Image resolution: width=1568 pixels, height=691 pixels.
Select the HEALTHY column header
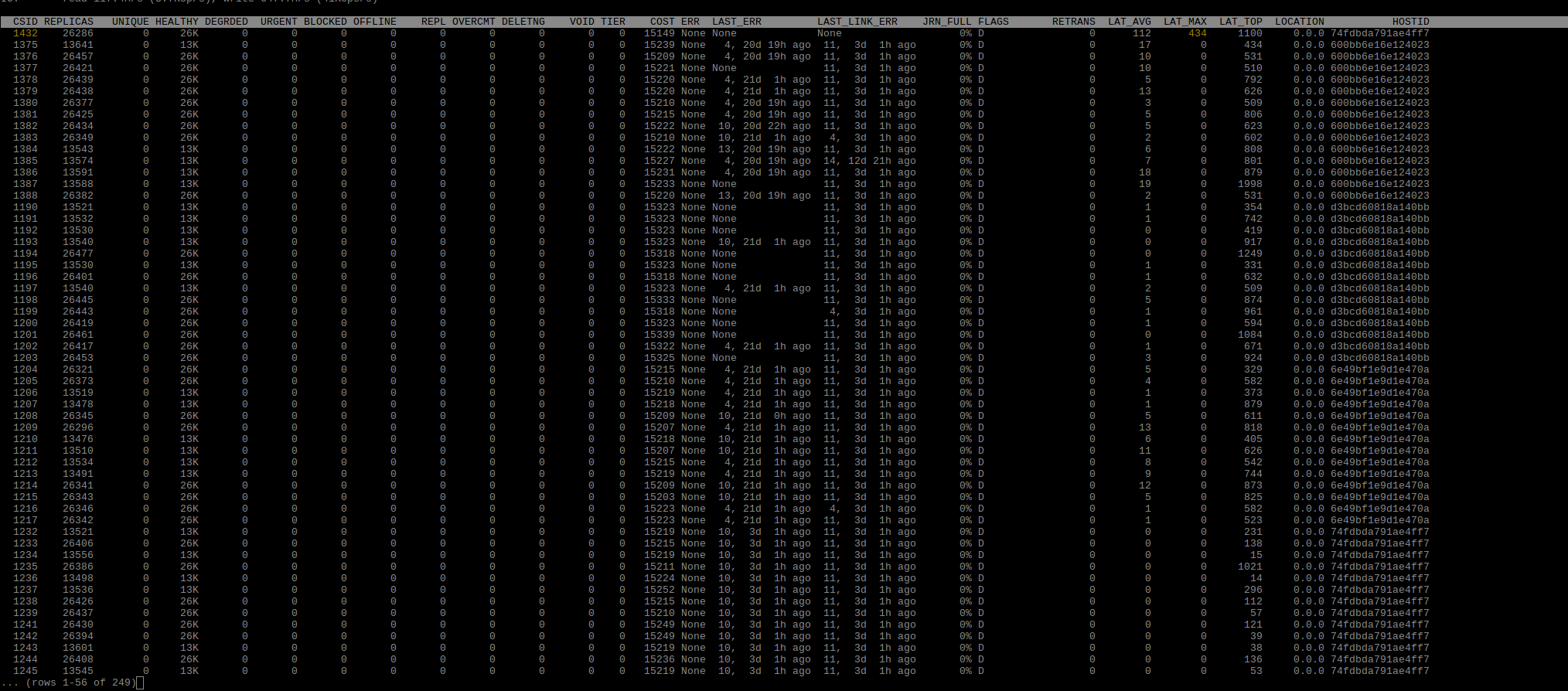click(176, 22)
